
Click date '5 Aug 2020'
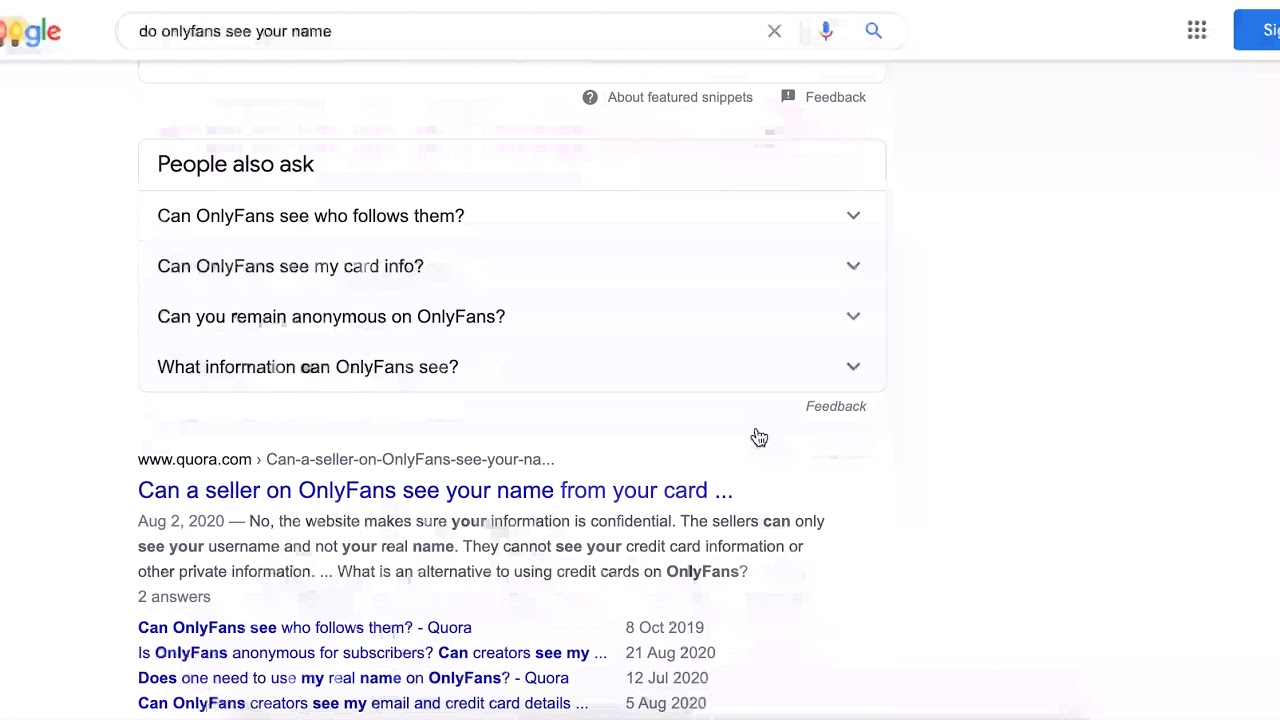tap(666, 703)
